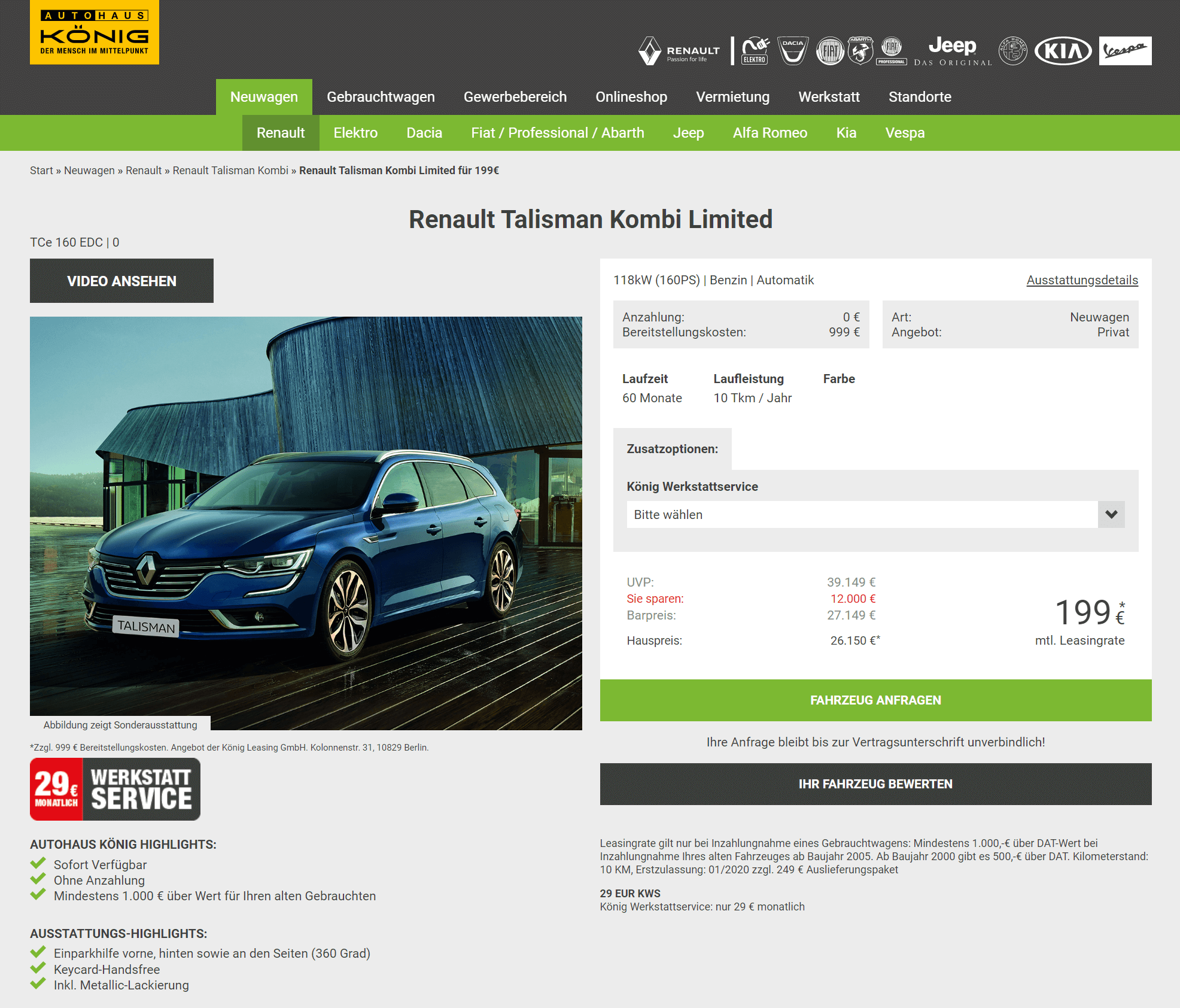Screen dimensions: 1180x1008
Task: Click the Sie sparen 12.000 € value
Action: [853, 599]
